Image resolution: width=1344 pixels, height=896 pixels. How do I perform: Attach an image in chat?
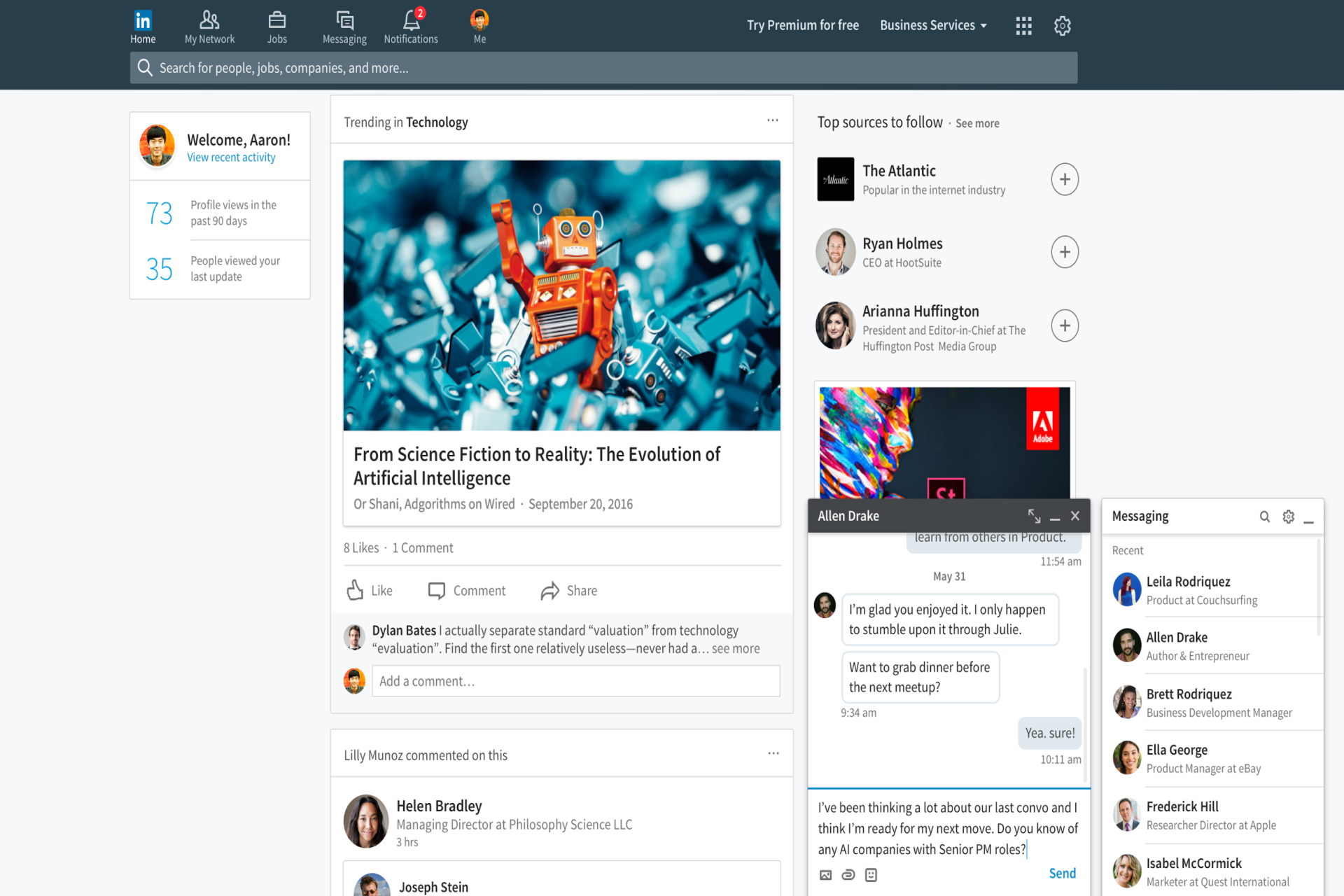[x=826, y=875]
